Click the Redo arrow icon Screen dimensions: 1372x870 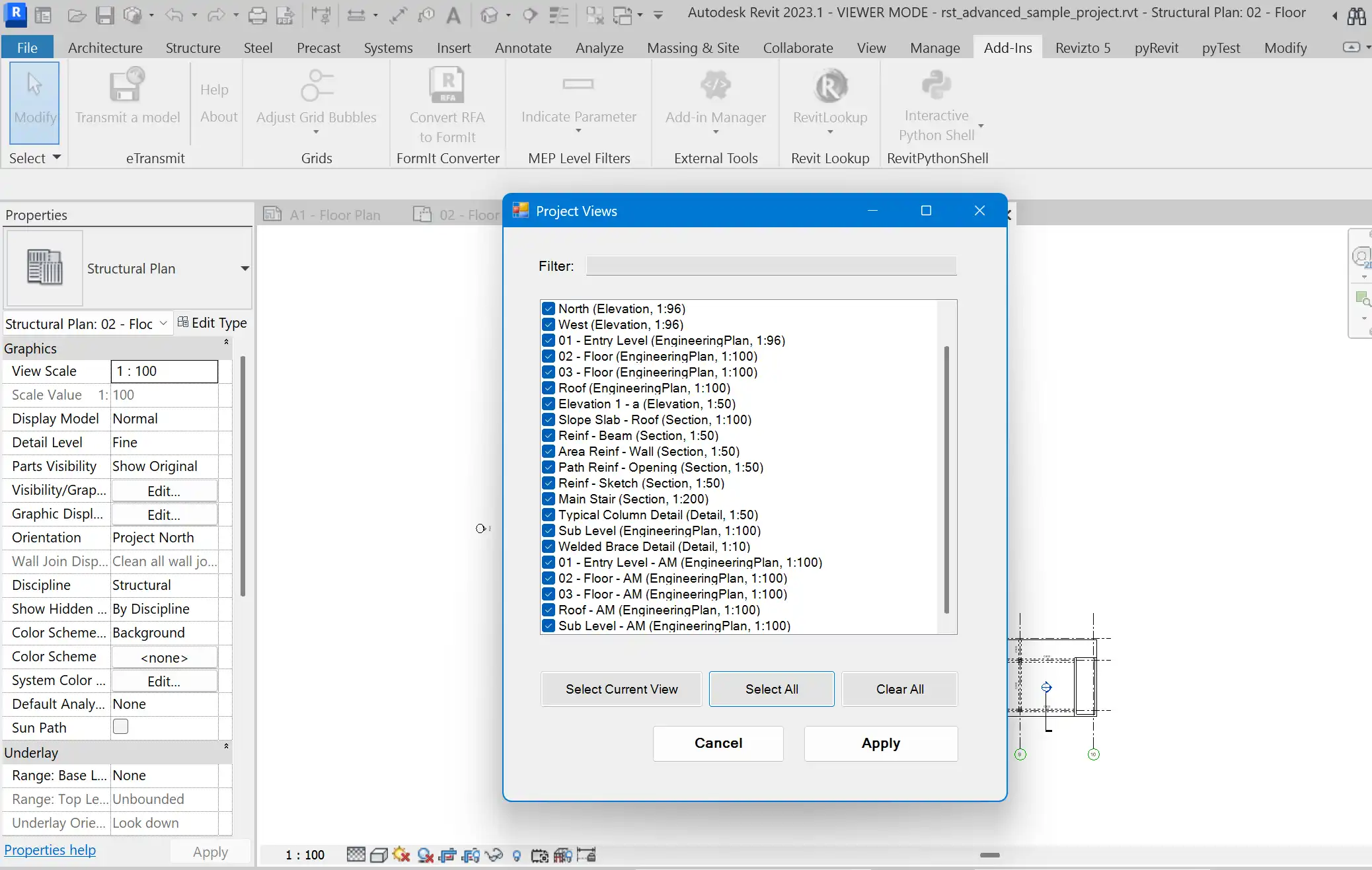(215, 15)
